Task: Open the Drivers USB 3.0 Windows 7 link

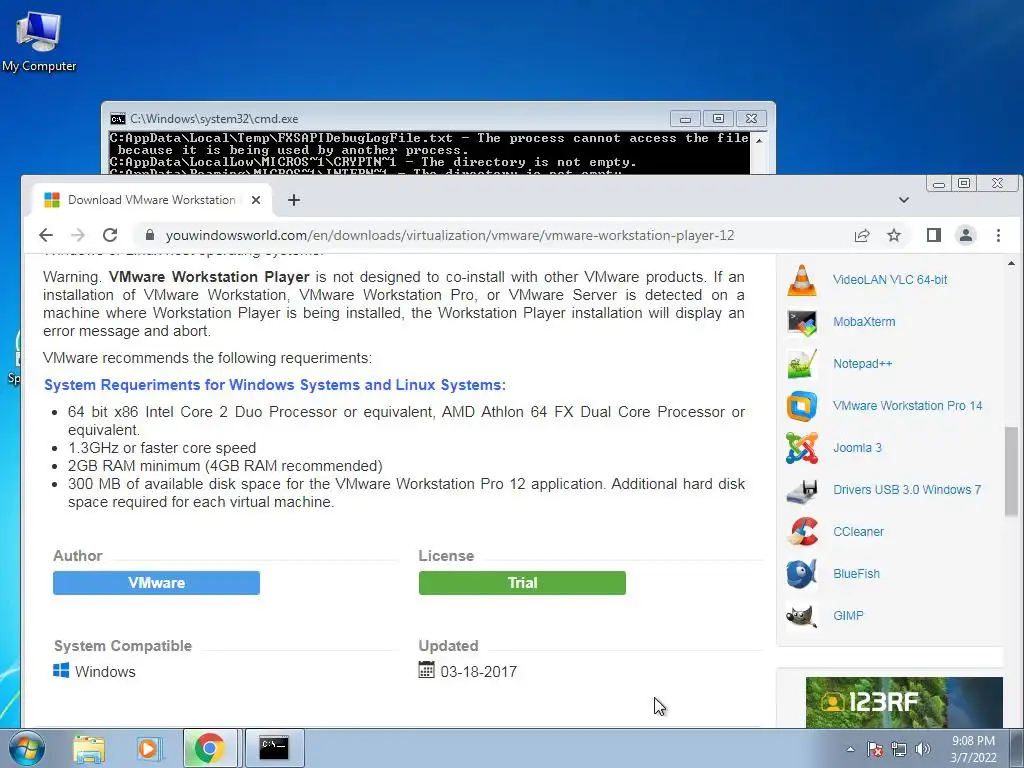Action: 906,490
